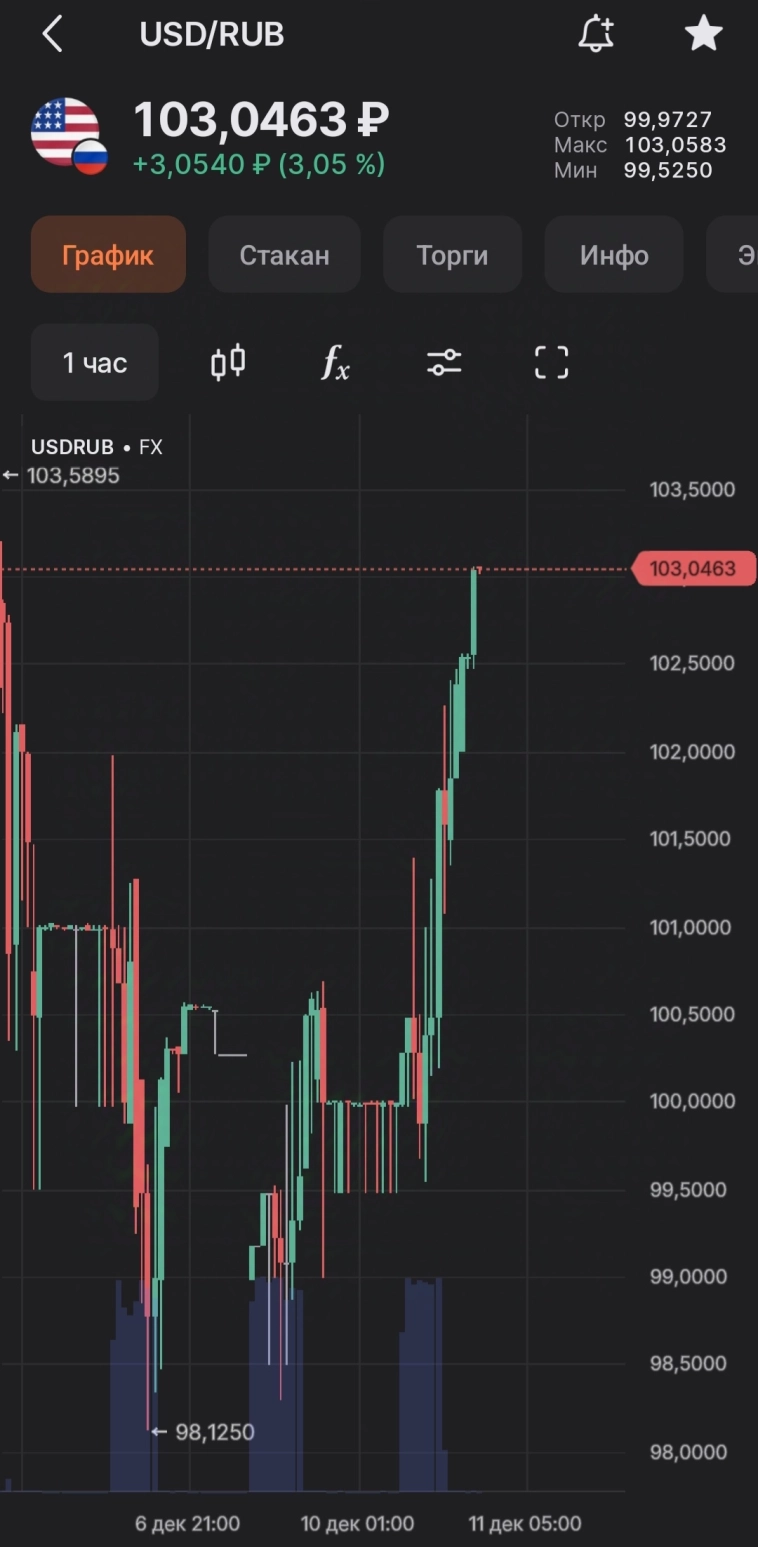Click the current price label 103,0463 on axis
This screenshot has height=1547, width=758.
tap(693, 569)
